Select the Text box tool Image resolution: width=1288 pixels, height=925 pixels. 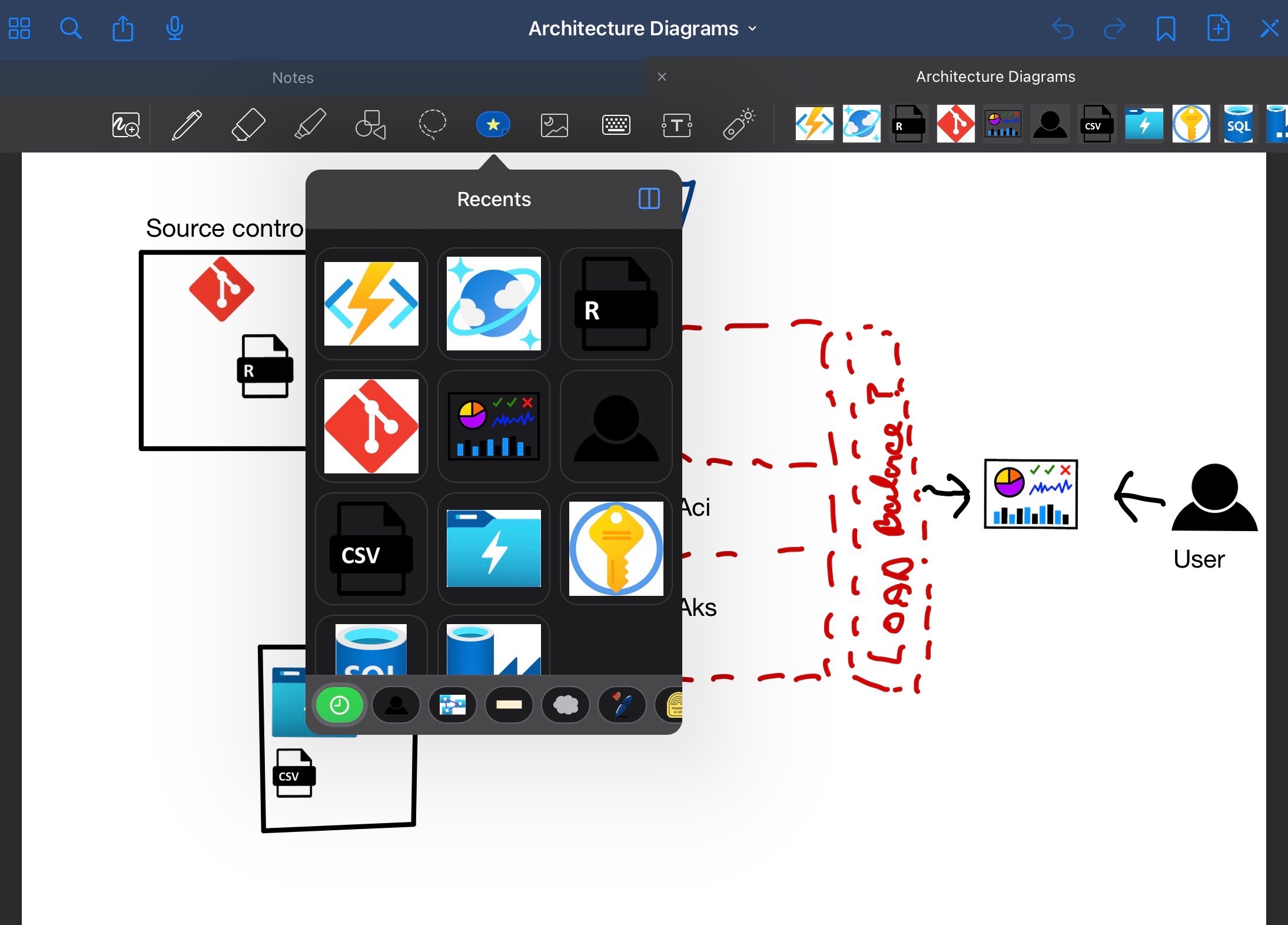coord(677,125)
